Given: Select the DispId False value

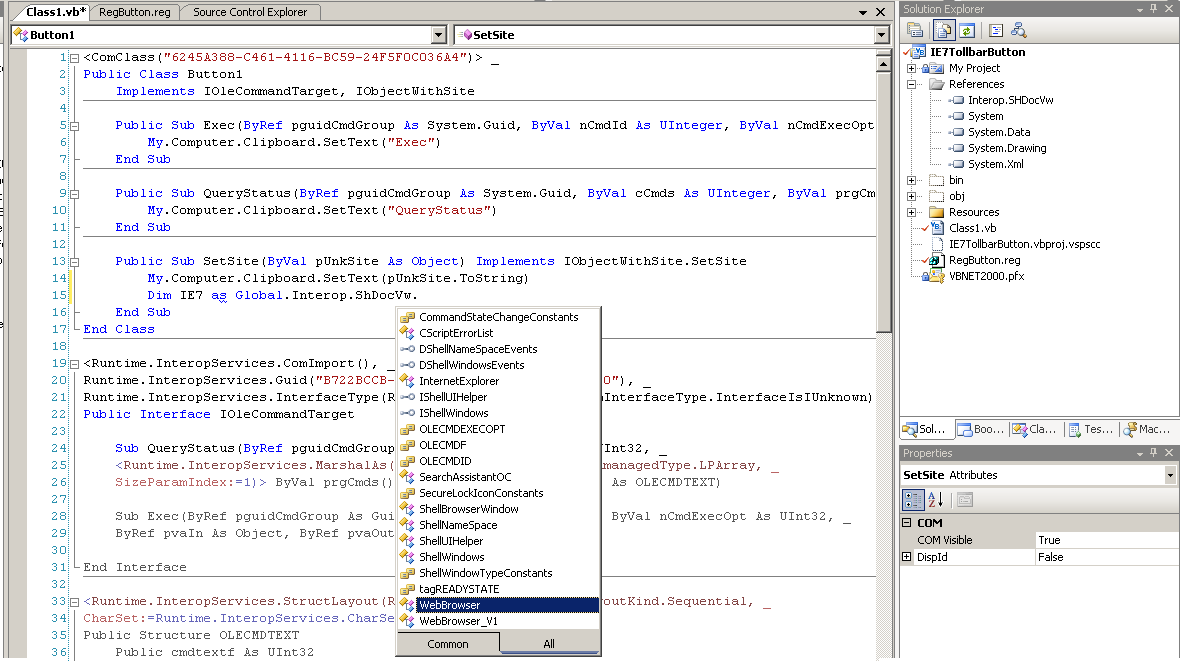Looking at the screenshot, I should pyautogui.click(x=1107, y=557).
